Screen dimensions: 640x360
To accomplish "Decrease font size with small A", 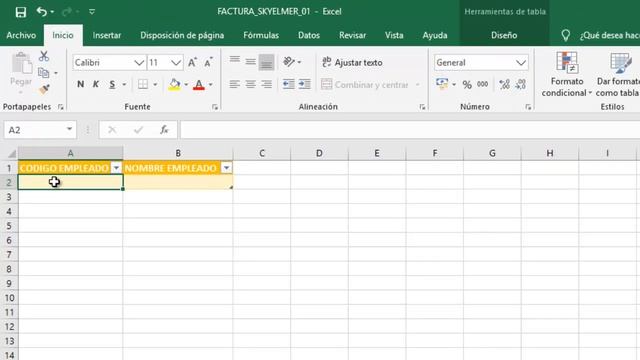I will (209, 62).
